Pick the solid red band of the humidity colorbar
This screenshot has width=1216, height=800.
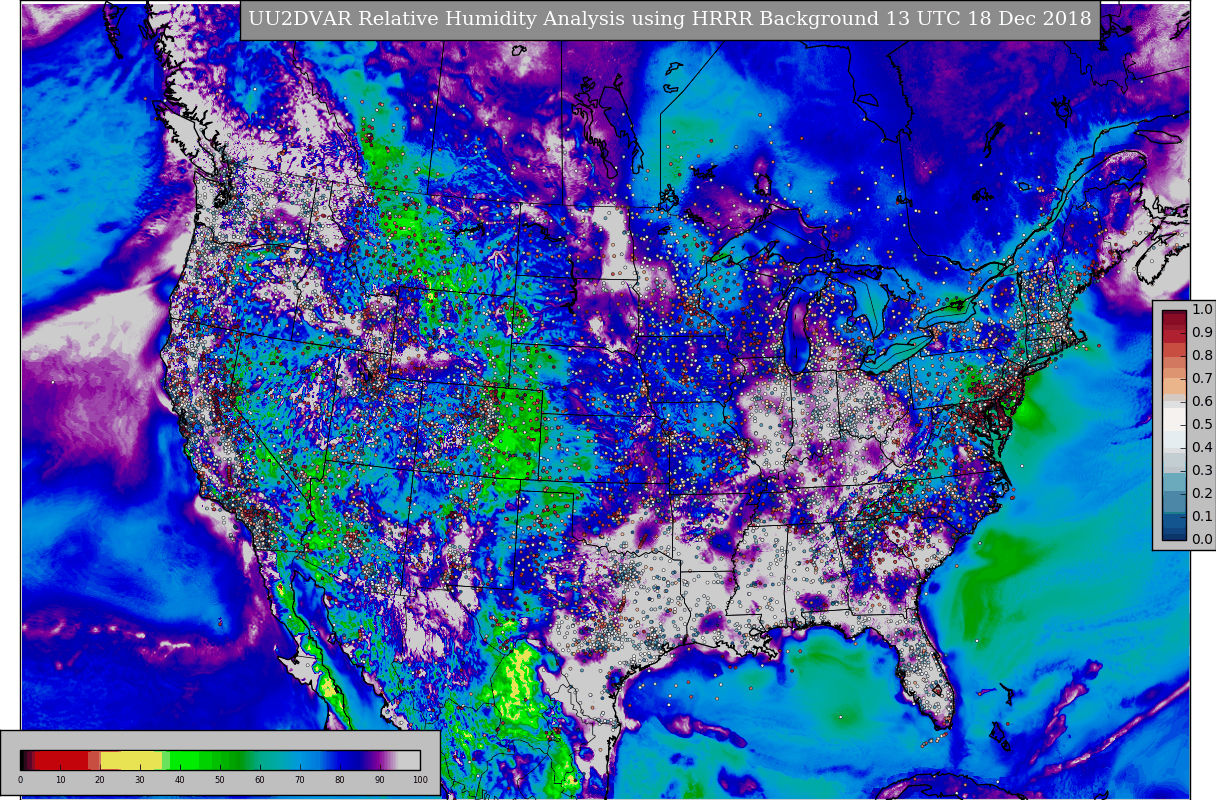coord(61,760)
